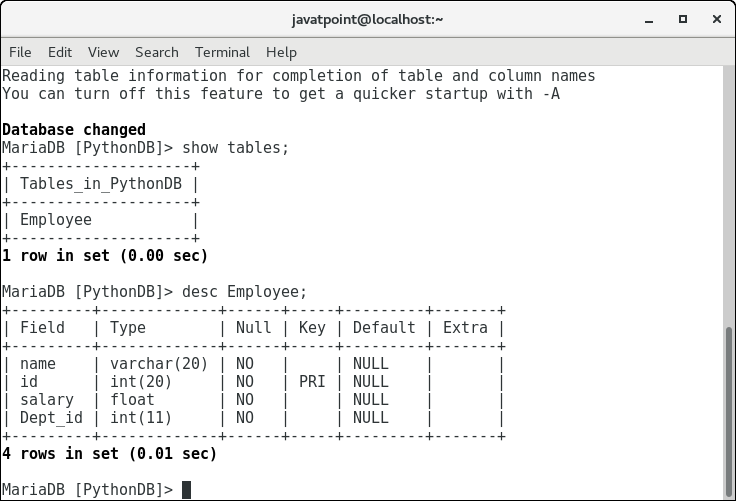
Task: Click the cursor block at the last prompt
Action: coord(186,490)
